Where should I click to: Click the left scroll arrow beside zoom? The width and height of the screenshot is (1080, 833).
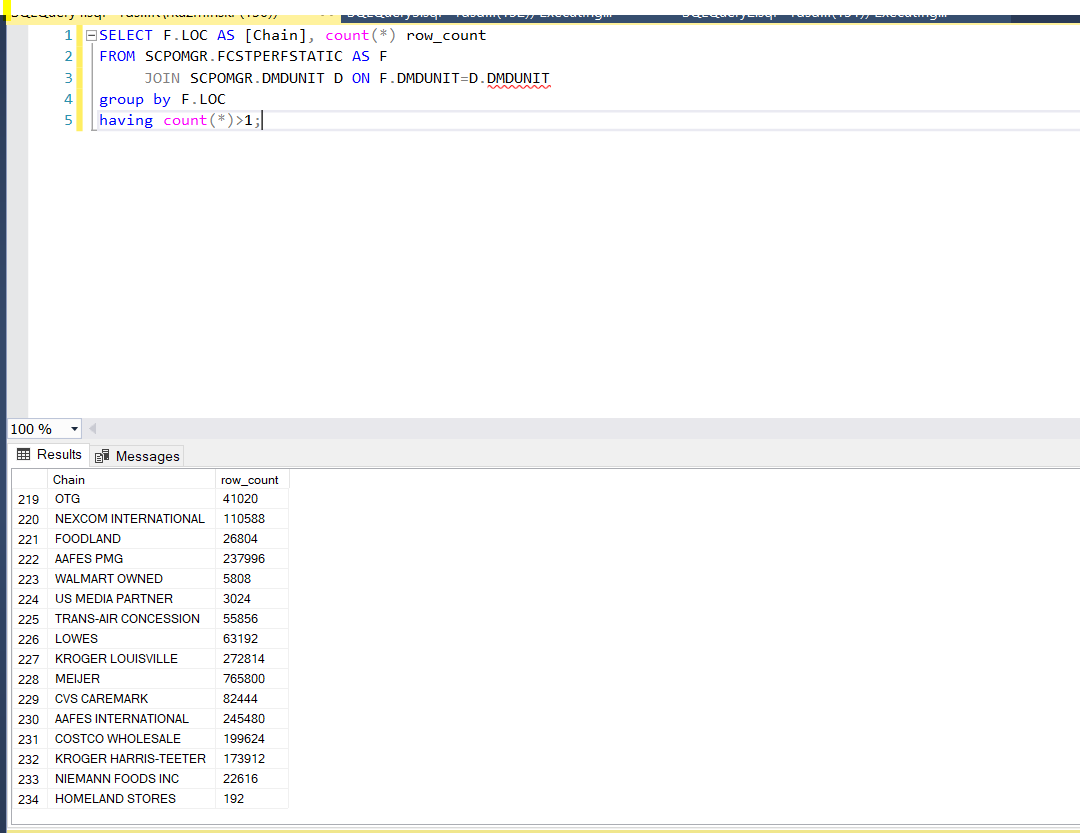(x=93, y=429)
